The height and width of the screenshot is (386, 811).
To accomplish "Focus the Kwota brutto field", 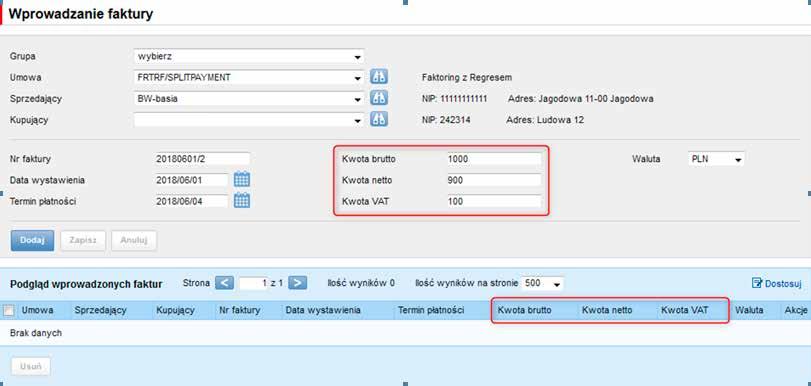I will tap(494, 159).
